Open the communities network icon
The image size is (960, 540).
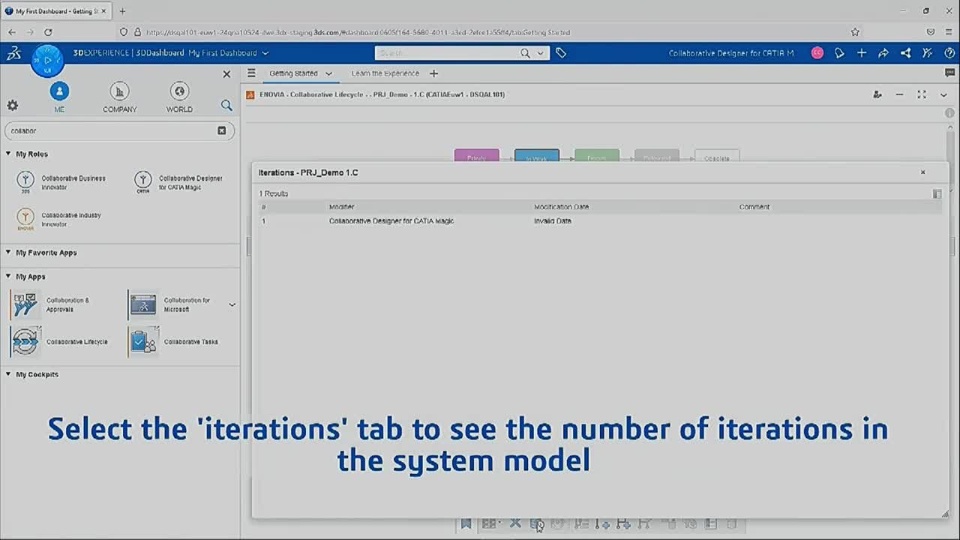906,53
